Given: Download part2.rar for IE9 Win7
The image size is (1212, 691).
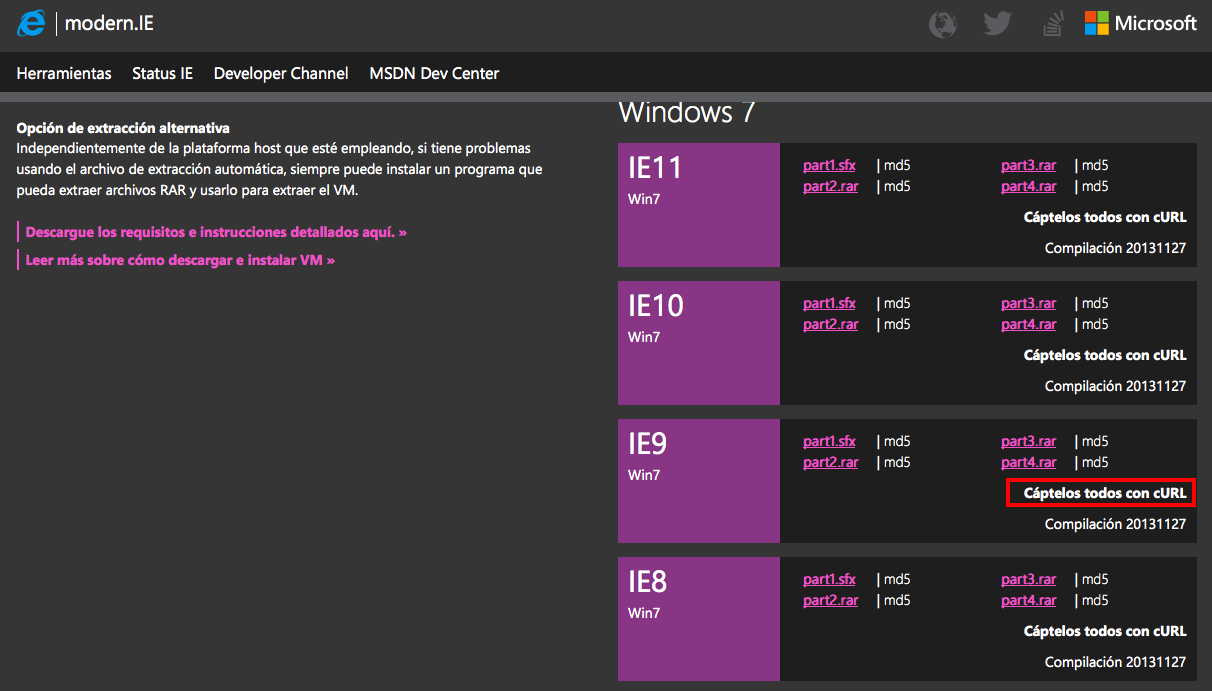Looking at the screenshot, I should pos(830,462).
